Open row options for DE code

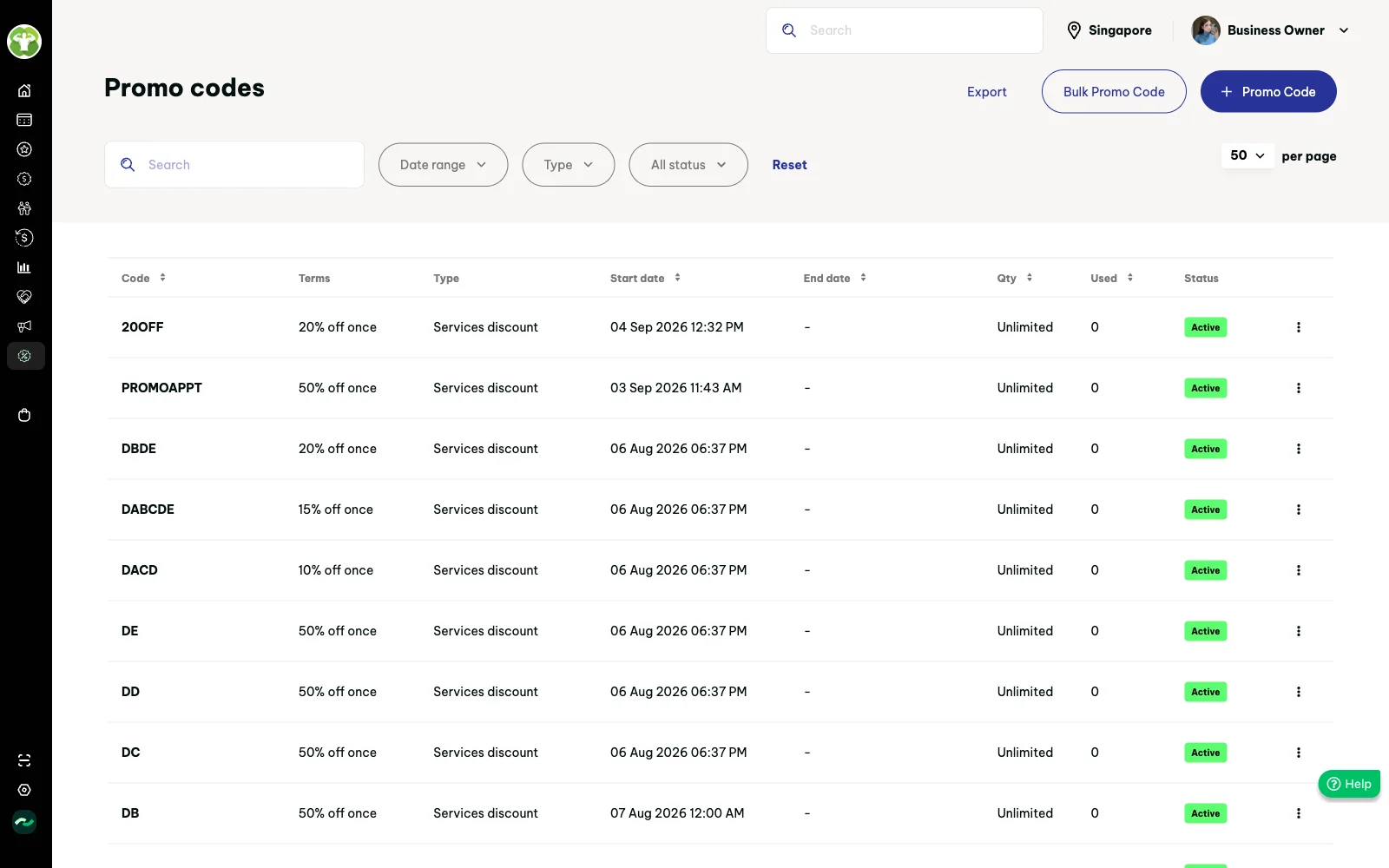[1299, 631]
